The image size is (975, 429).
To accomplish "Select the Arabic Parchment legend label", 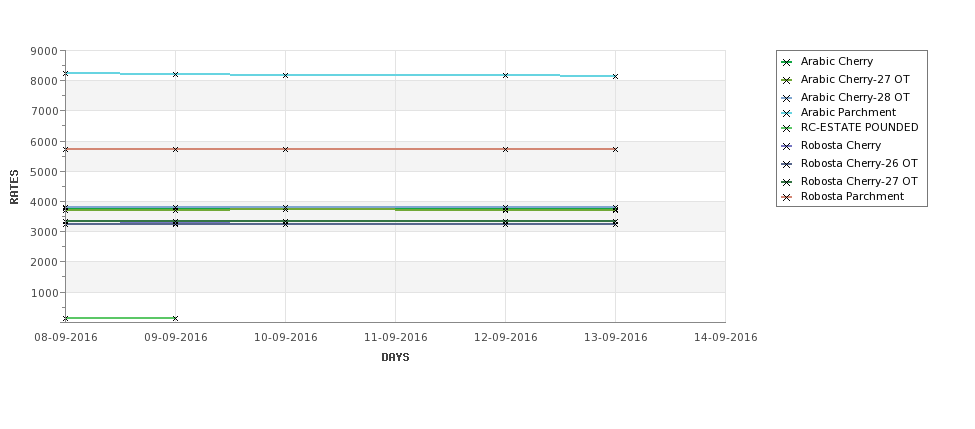I will (848, 112).
